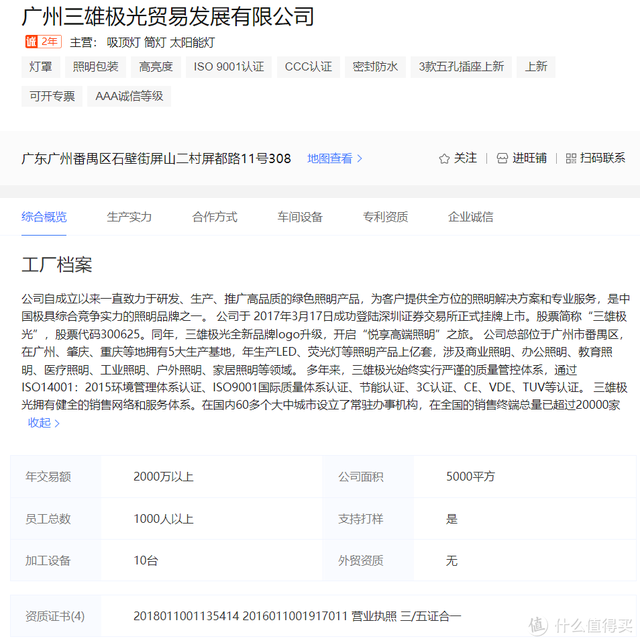This screenshot has height=643, width=640.
Task: Switch to the 综合概览 tab
Action: (44, 217)
